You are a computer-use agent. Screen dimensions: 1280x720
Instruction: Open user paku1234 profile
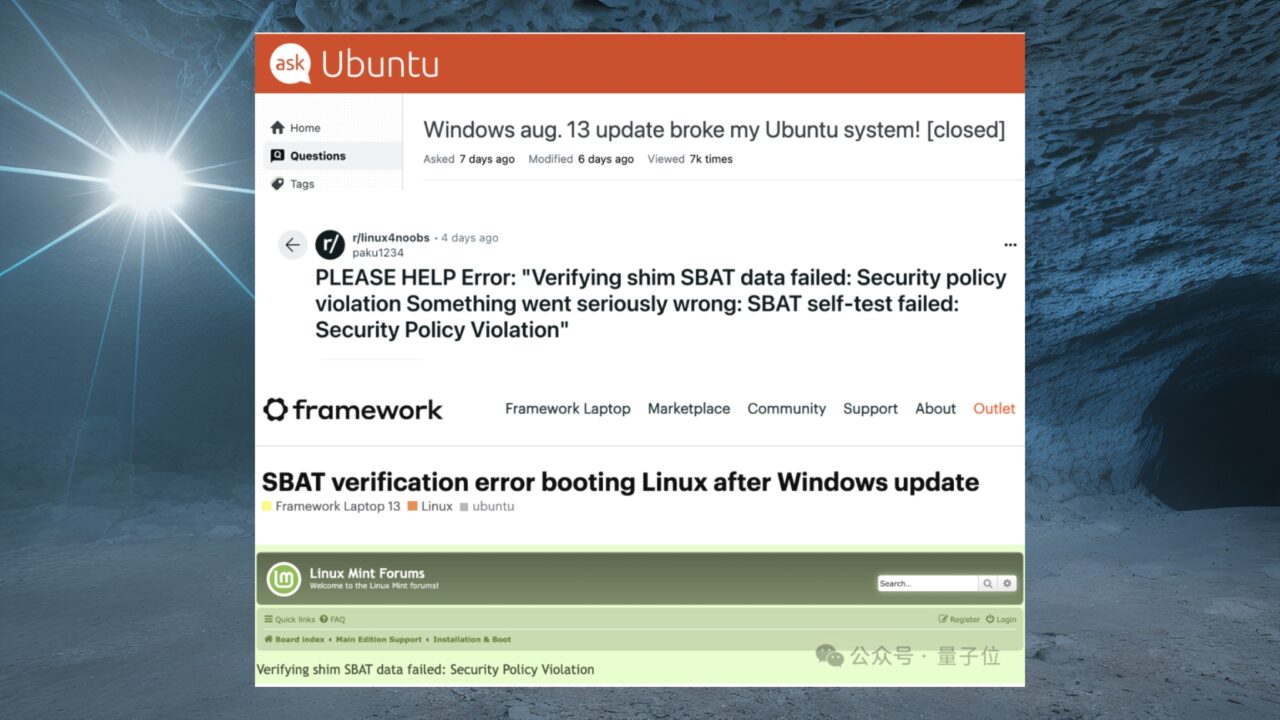coord(379,253)
